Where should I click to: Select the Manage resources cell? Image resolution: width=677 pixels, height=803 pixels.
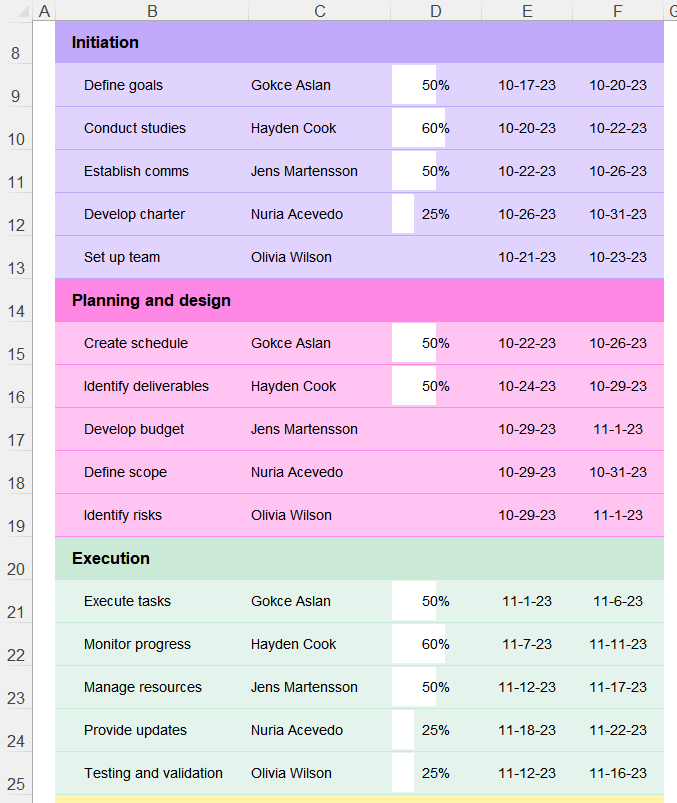click(x=152, y=687)
